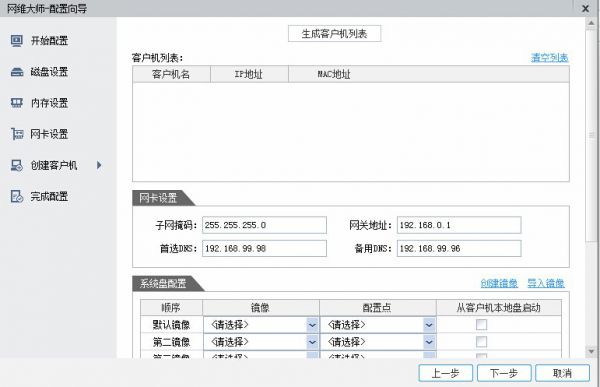Open the 完成配置 step
This screenshot has width=600, height=387.
click(x=49, y=196)
